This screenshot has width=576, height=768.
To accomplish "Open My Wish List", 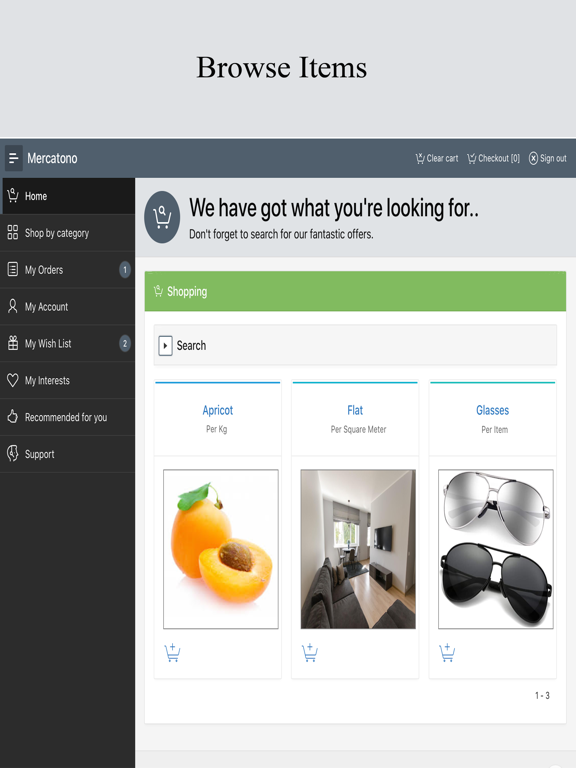I will [68, 343].
